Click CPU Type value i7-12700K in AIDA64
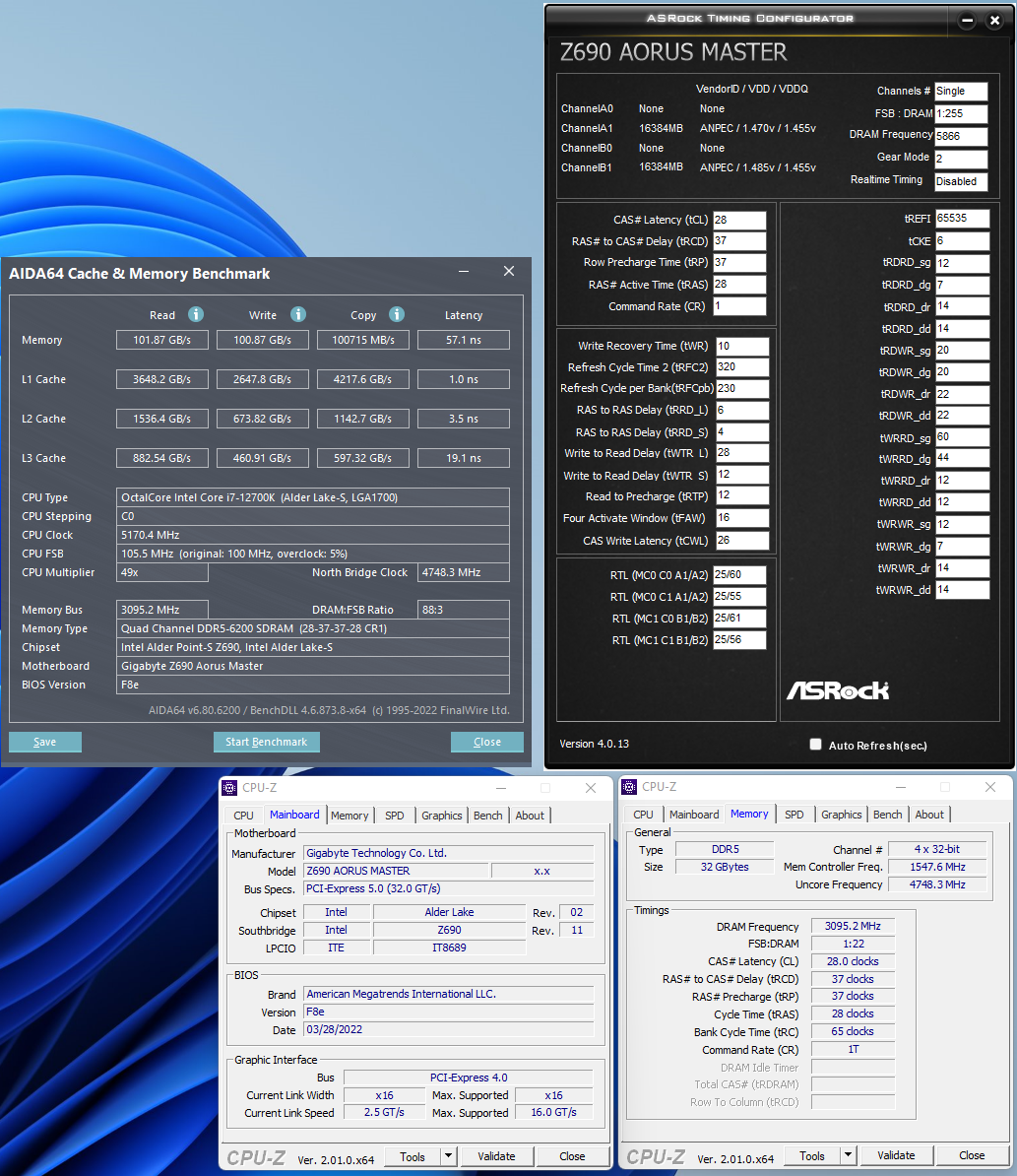Image resolution: width=1017 pixels, height=1176 pixels. click(x=312, y=497)
